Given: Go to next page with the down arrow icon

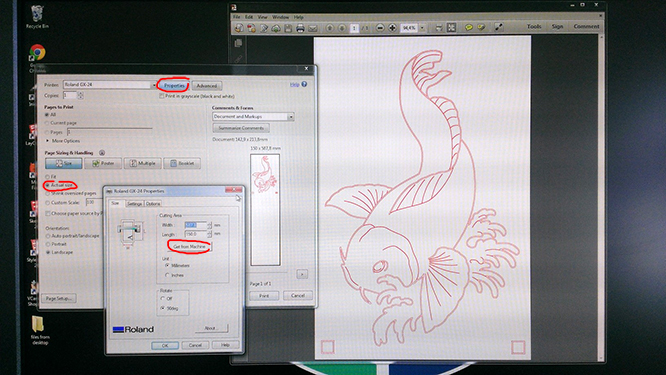Looking at the screenshot, I should [x=342, y=28].
